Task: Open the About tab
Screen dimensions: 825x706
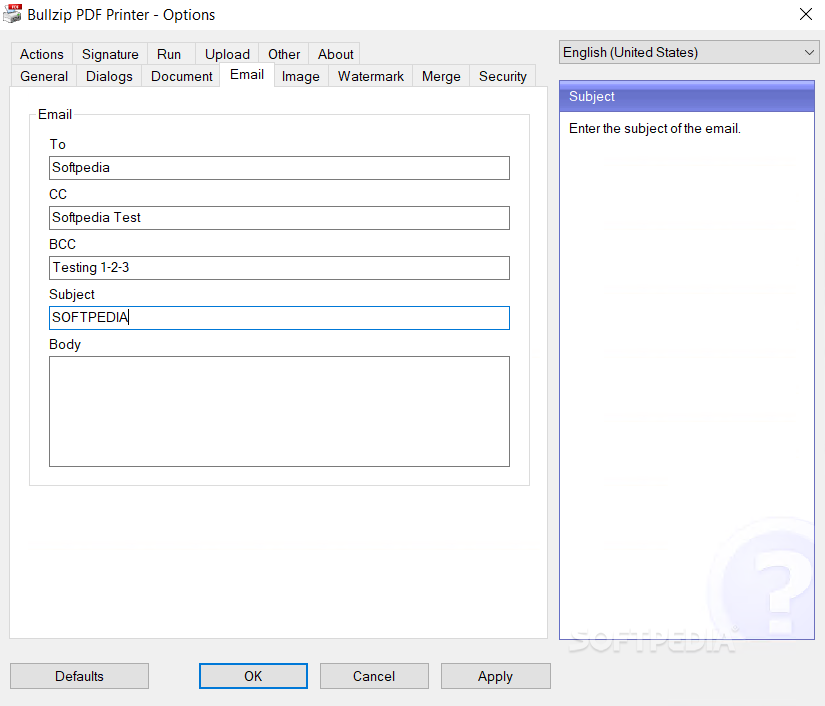Action: (x=335, y=54)
